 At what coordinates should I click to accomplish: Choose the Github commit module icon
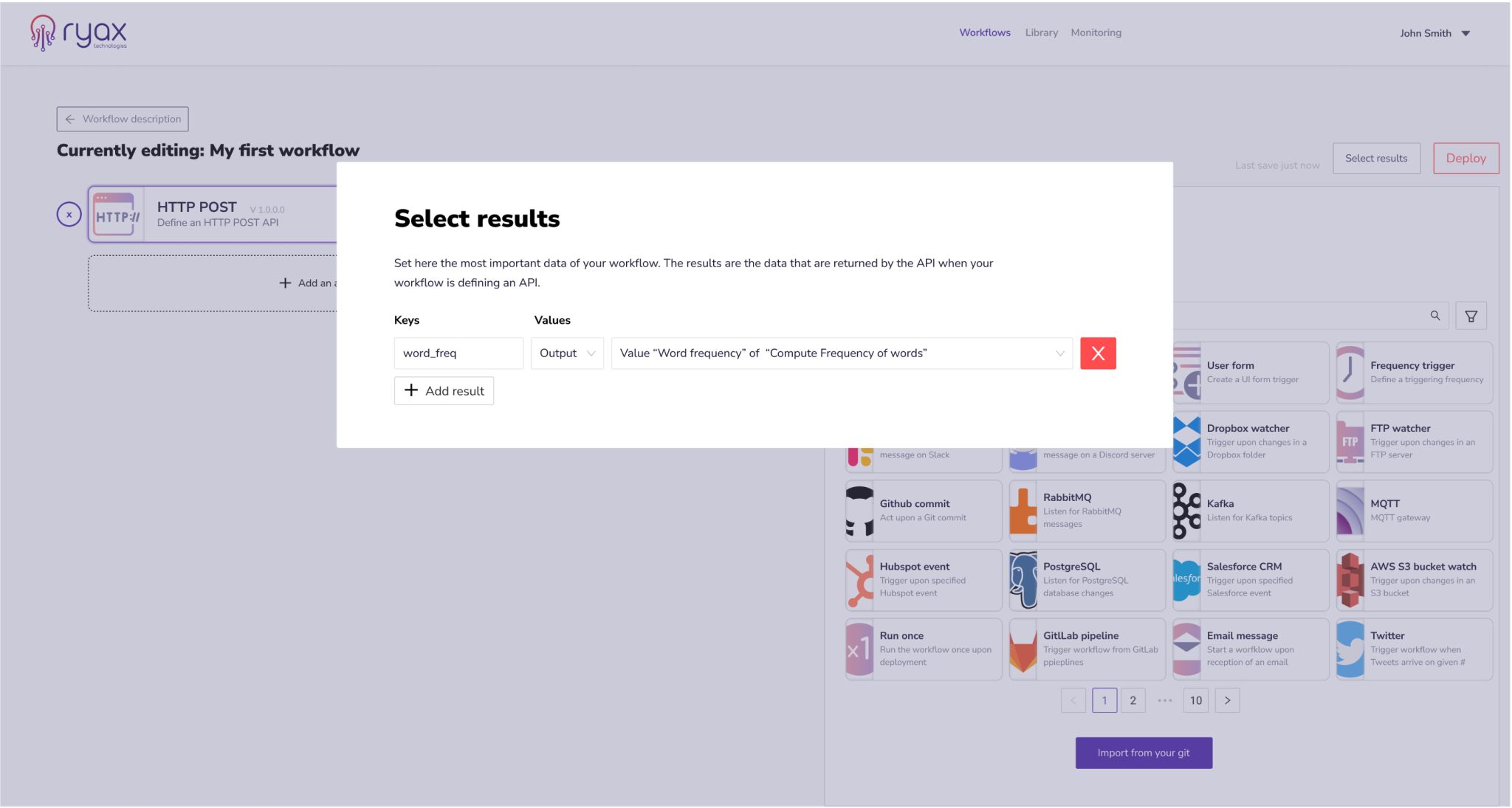(859, 511)
